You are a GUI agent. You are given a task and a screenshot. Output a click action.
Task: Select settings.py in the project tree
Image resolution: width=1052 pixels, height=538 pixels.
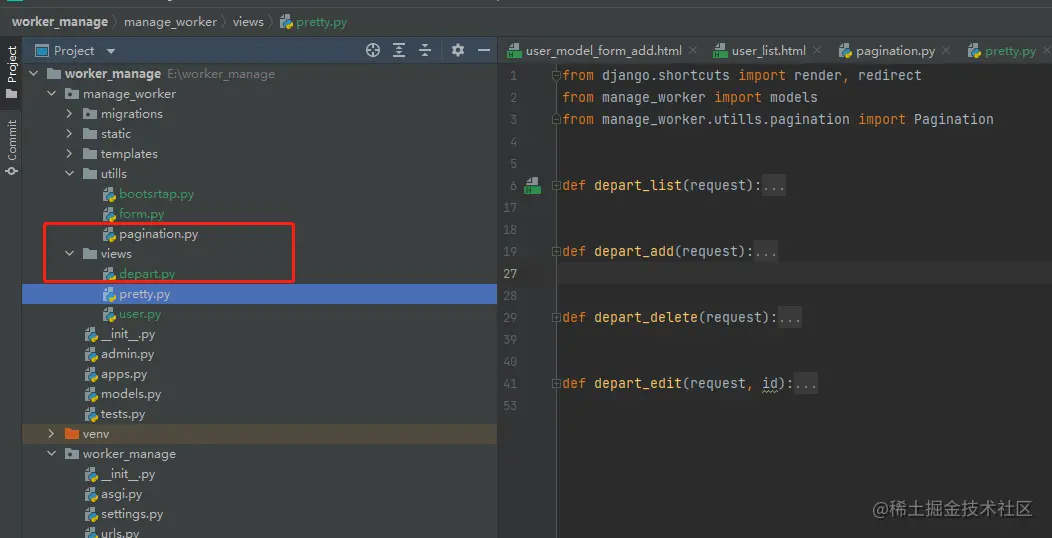tap(132, 515)
